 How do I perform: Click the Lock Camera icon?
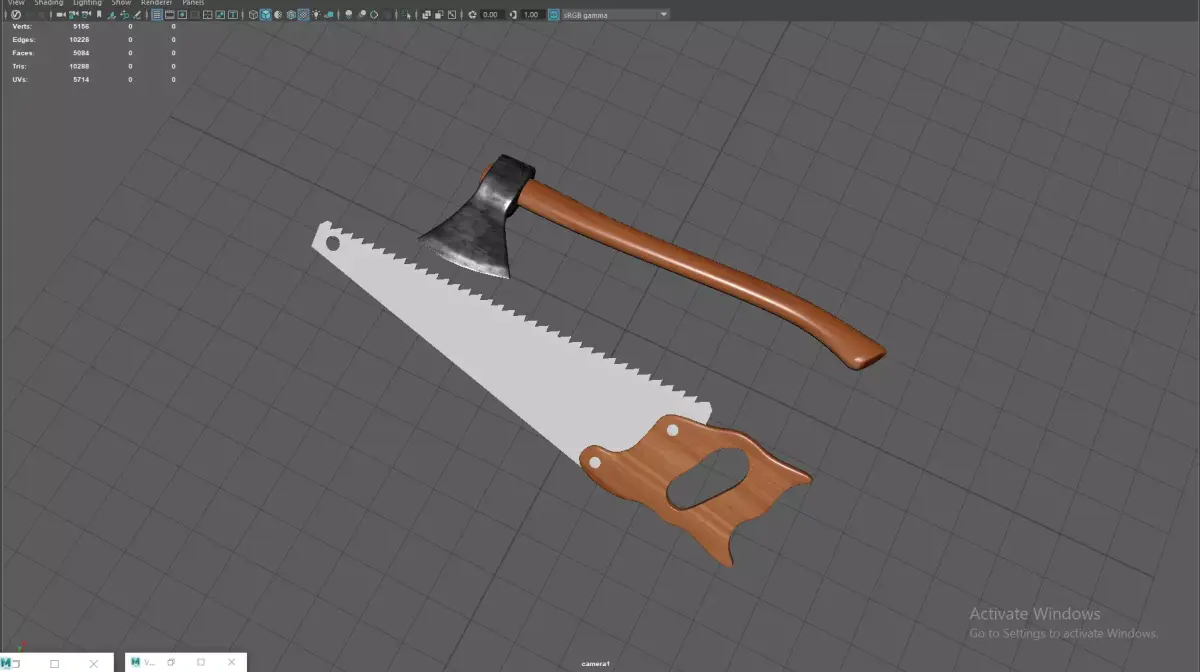coord(73,15)
